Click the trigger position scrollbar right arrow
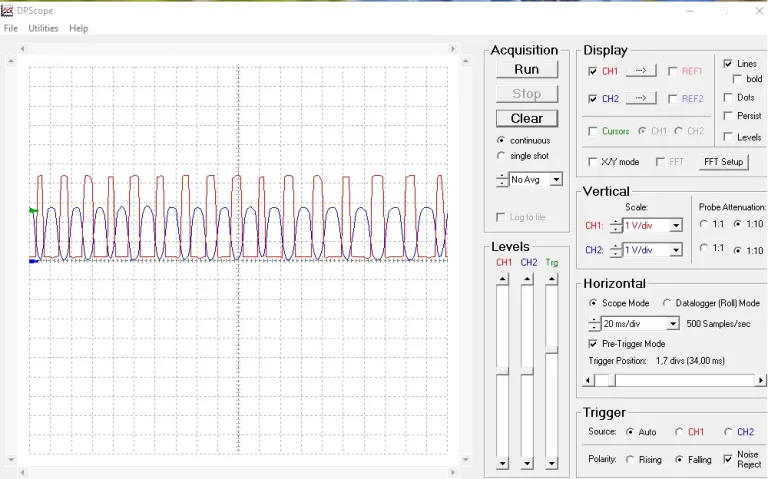The image size is (768, 479). (x=760, y=380)
